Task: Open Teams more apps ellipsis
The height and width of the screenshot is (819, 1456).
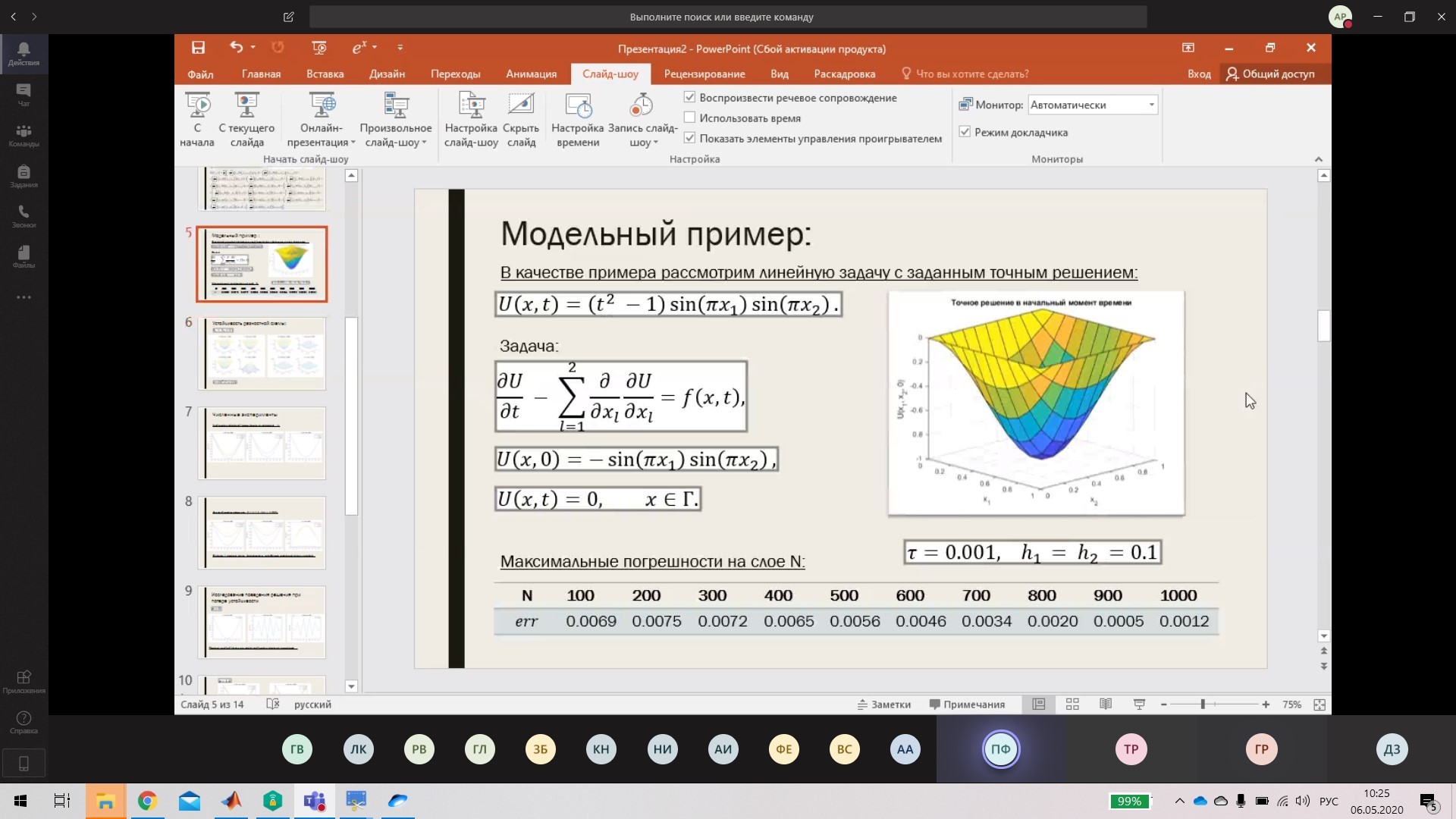Action: 24,297
